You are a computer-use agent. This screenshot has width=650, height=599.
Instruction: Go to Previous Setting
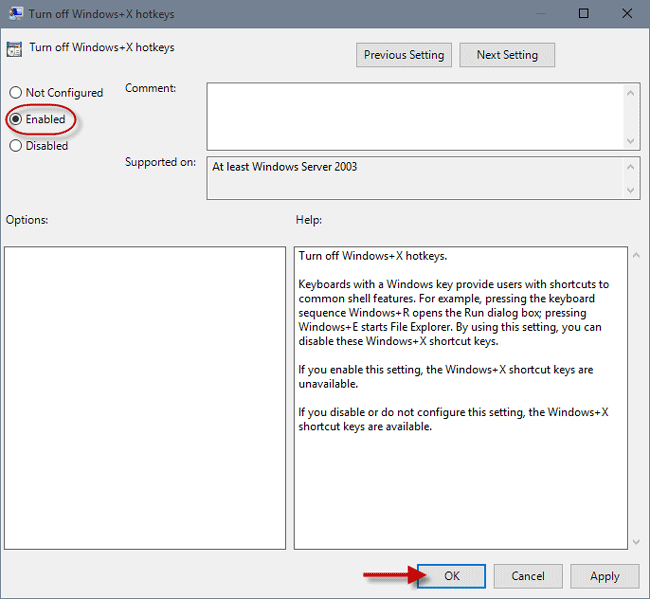coord(404,55)
